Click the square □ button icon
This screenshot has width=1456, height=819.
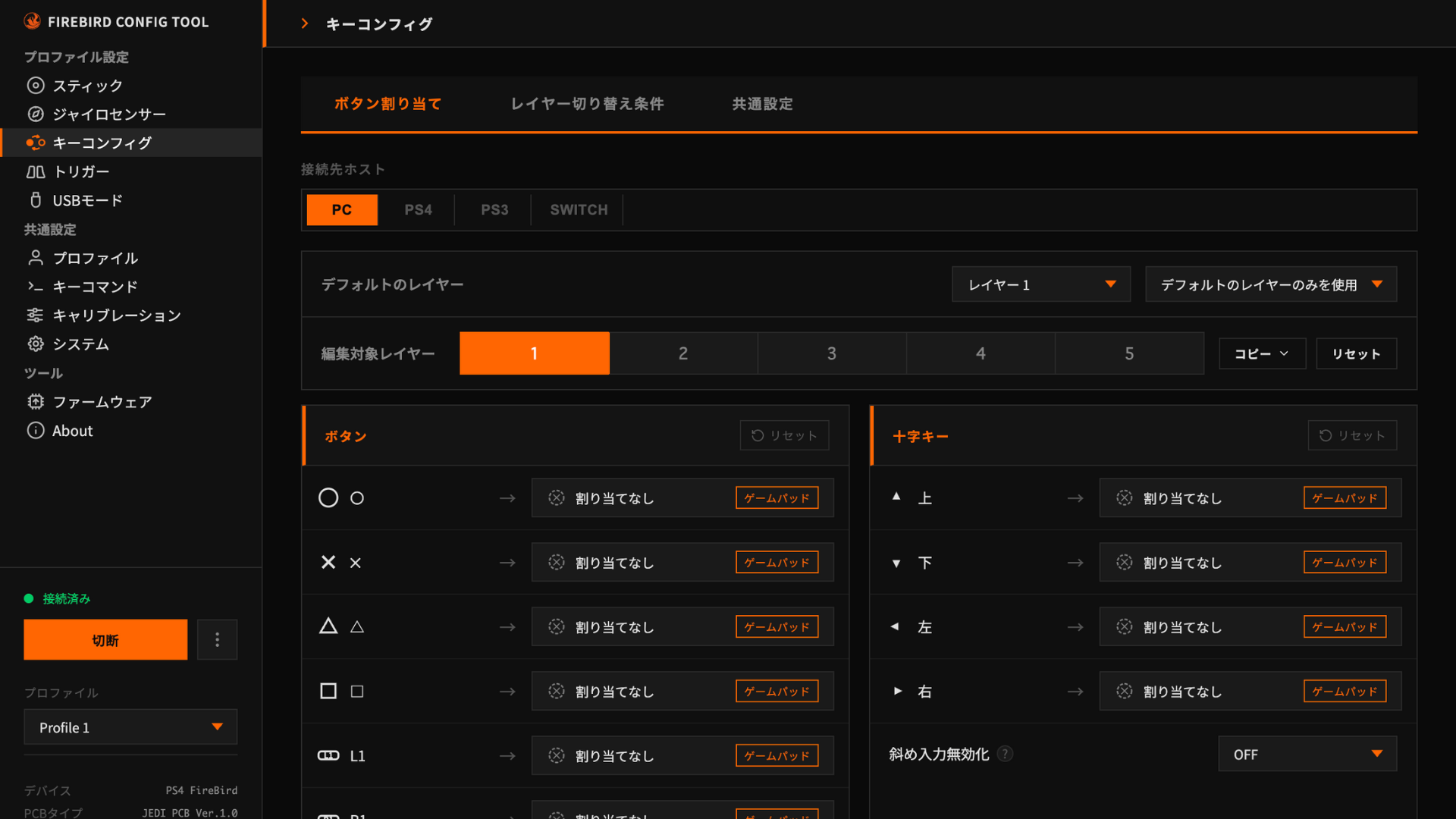pos(328,691)
